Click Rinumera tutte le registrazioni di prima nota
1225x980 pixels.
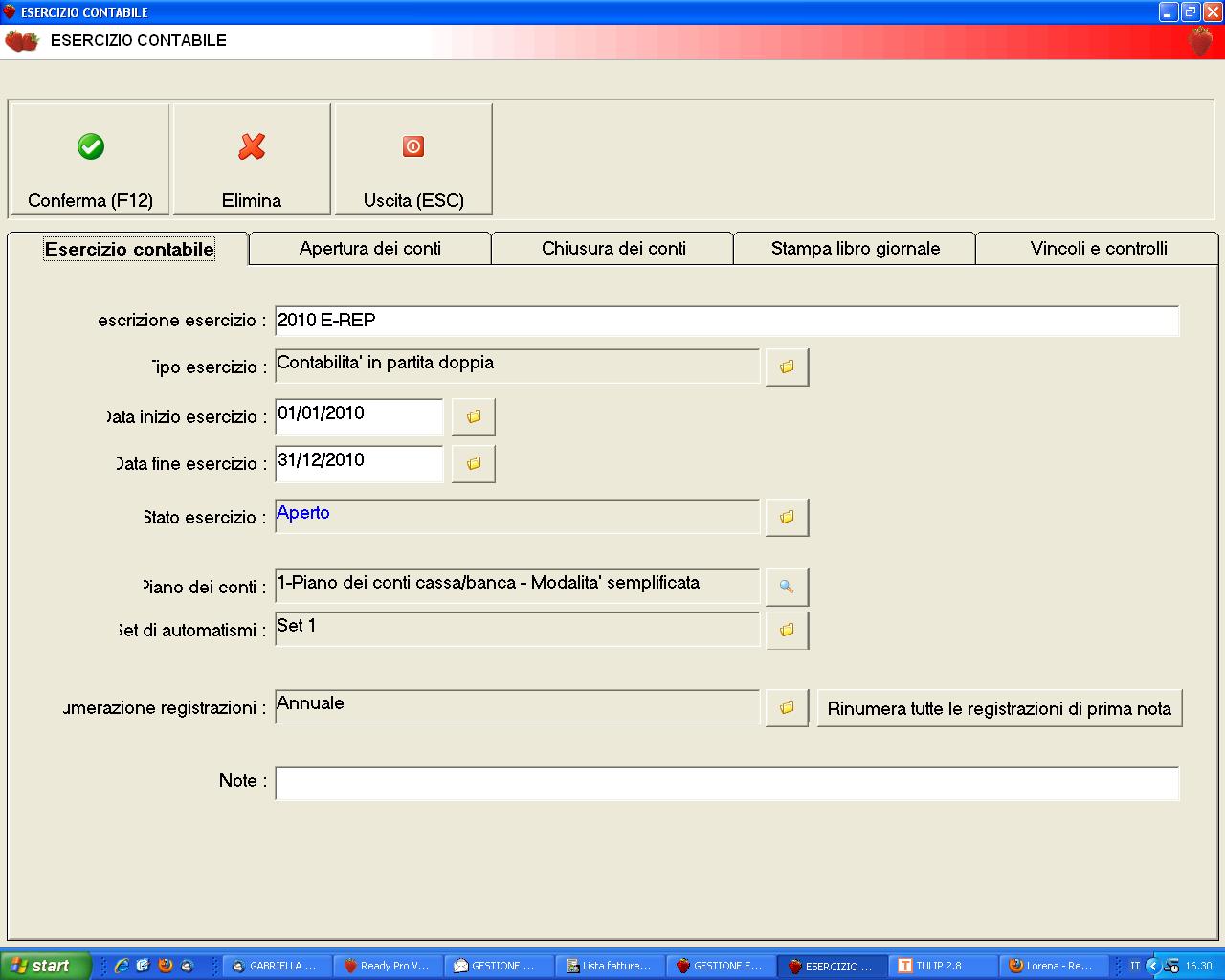(999, 708)
